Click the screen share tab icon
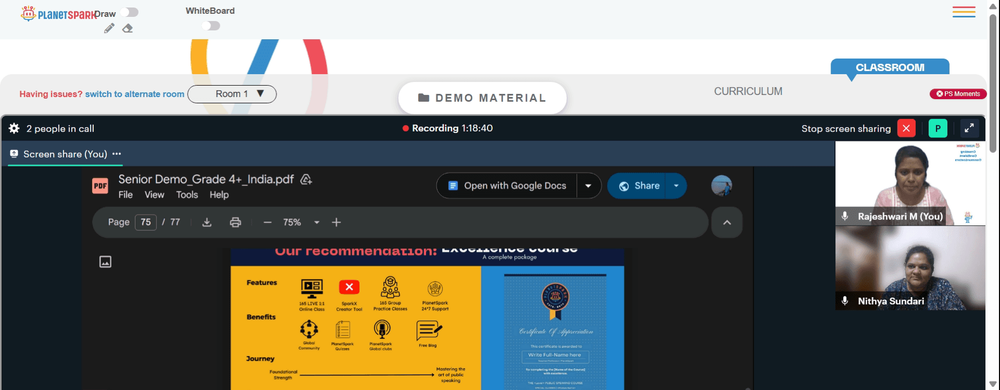1000x390 pixels. coord(14,154)
